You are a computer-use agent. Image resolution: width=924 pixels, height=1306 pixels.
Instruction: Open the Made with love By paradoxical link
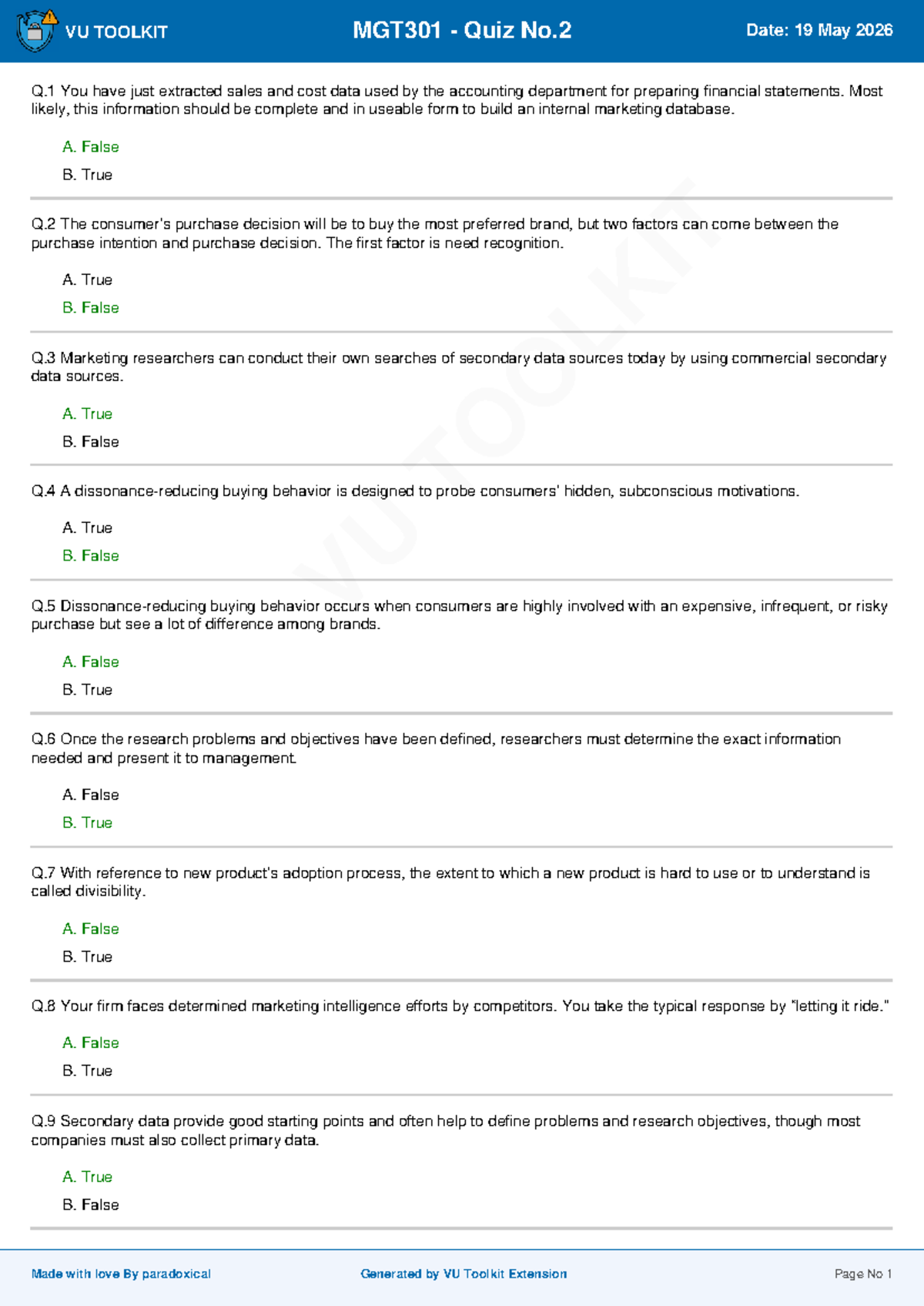121,1274
